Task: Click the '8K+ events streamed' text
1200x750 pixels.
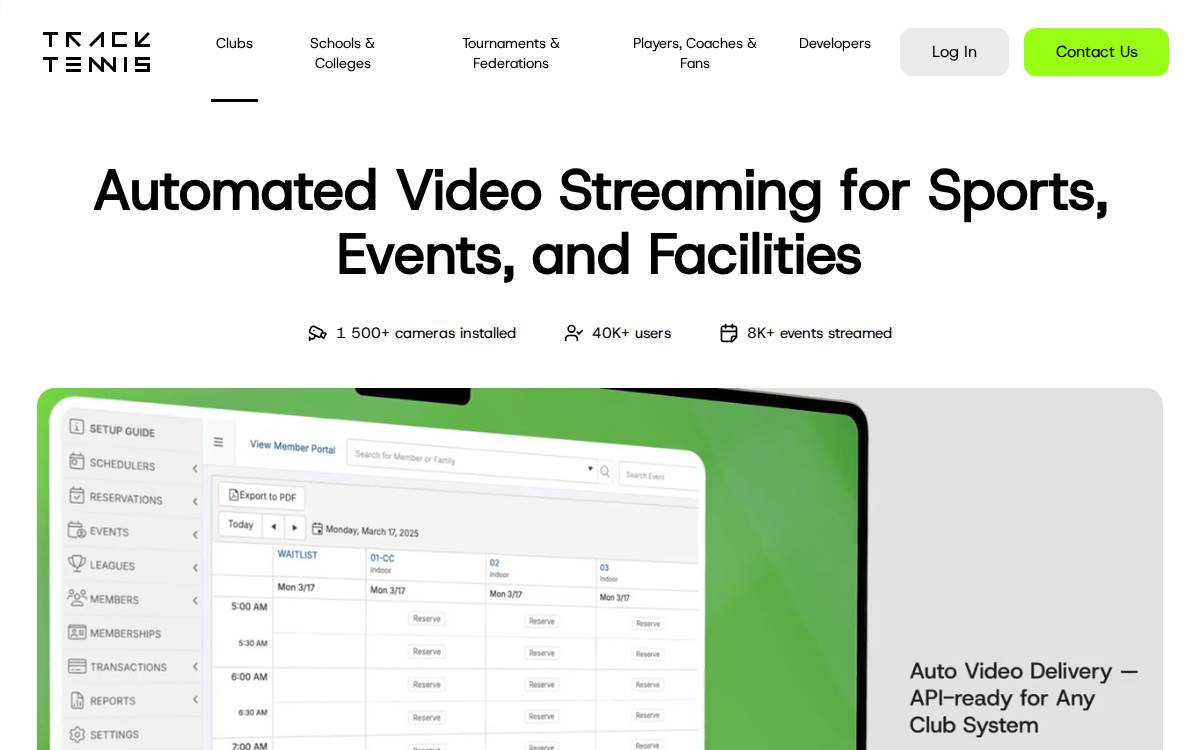Action: pyautogui.click(x=819, y=333)
